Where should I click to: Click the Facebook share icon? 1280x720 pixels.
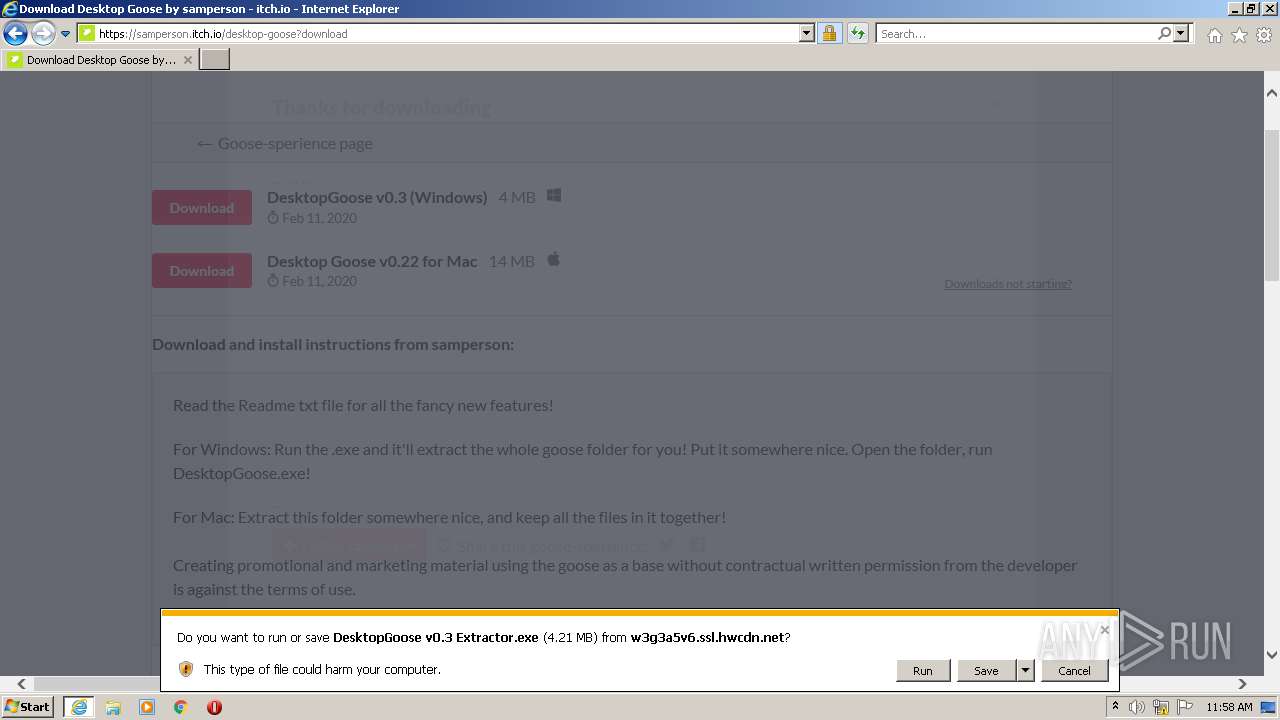click(698, 545)
